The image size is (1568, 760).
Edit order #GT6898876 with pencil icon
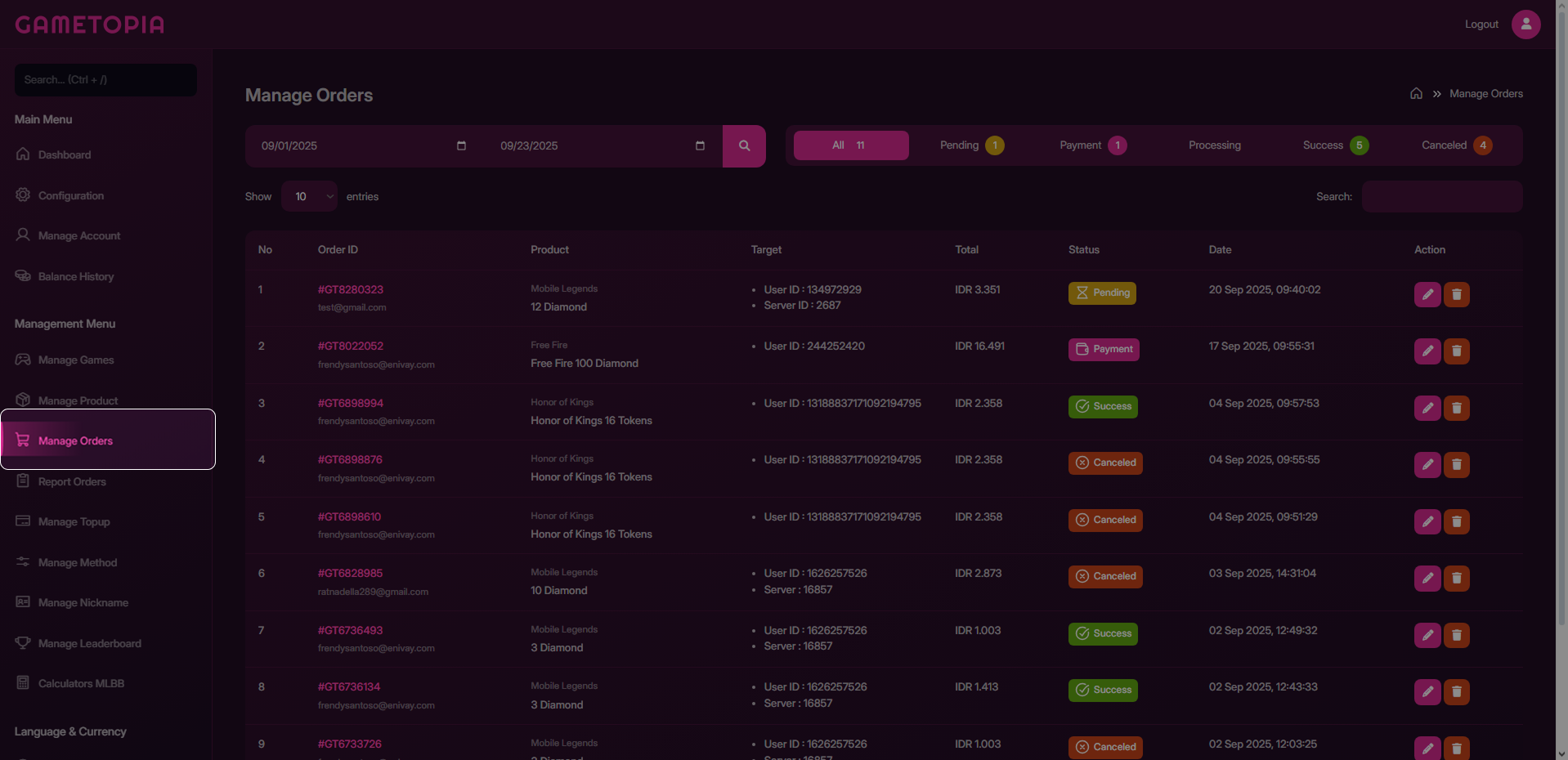[1427, 465]
